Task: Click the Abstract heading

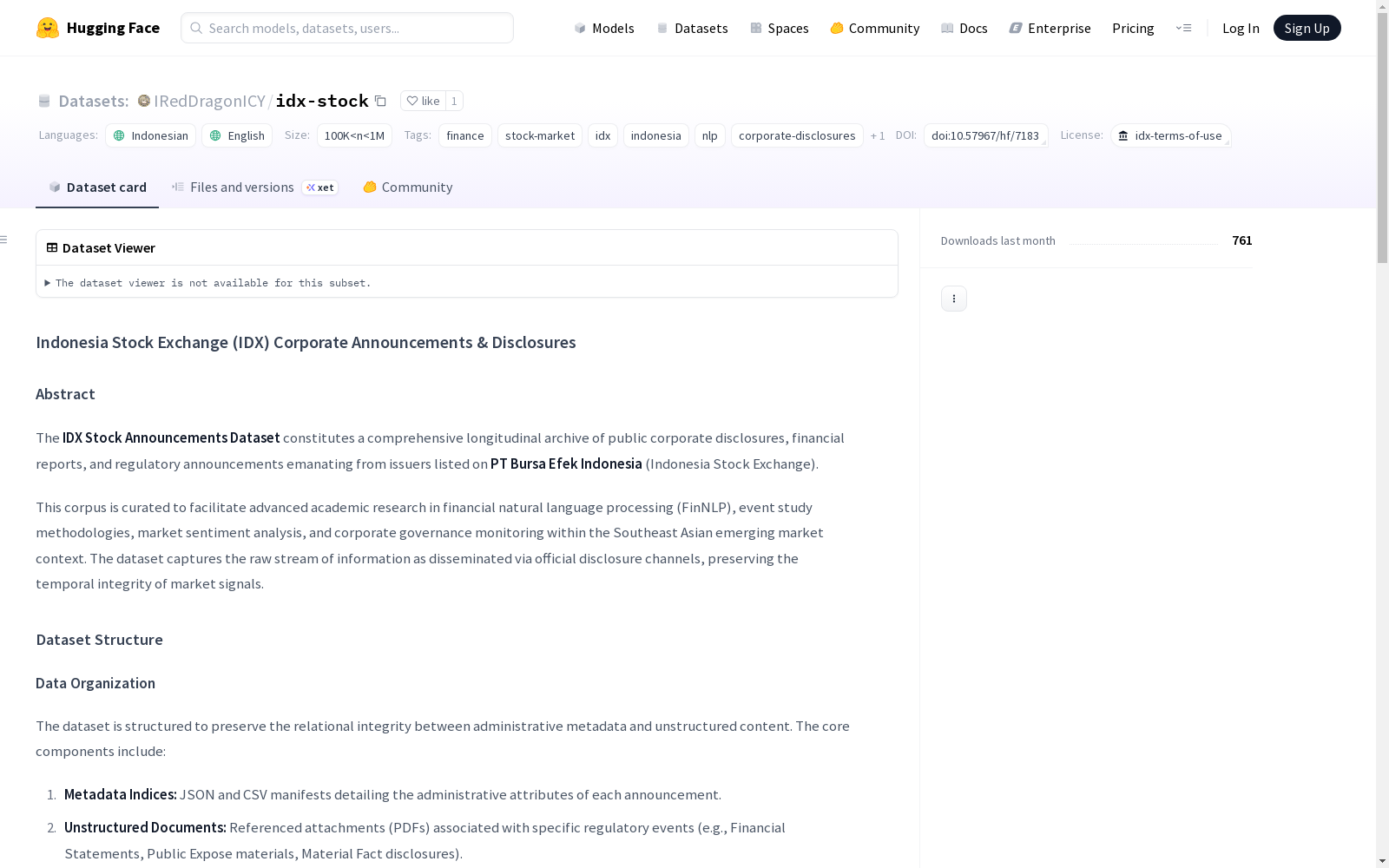Action: pos(65,394)
